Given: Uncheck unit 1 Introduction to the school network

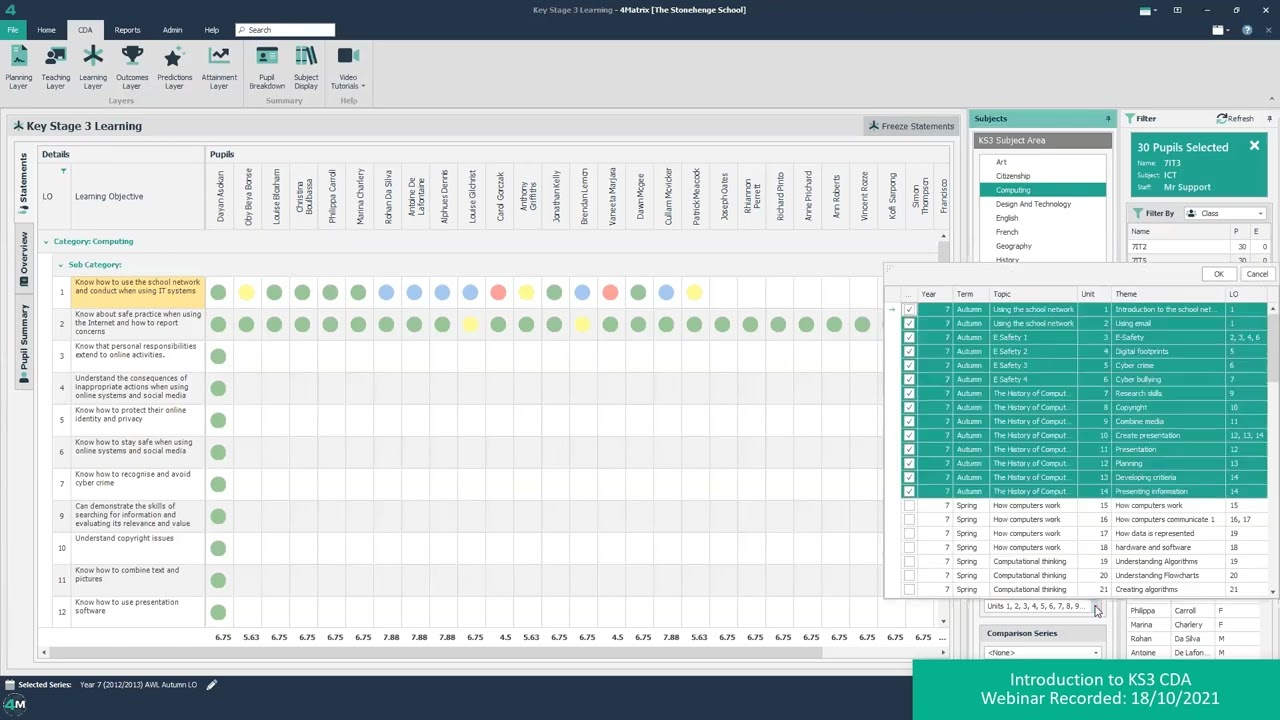Looking at the screenshot, I should [909, 309].
